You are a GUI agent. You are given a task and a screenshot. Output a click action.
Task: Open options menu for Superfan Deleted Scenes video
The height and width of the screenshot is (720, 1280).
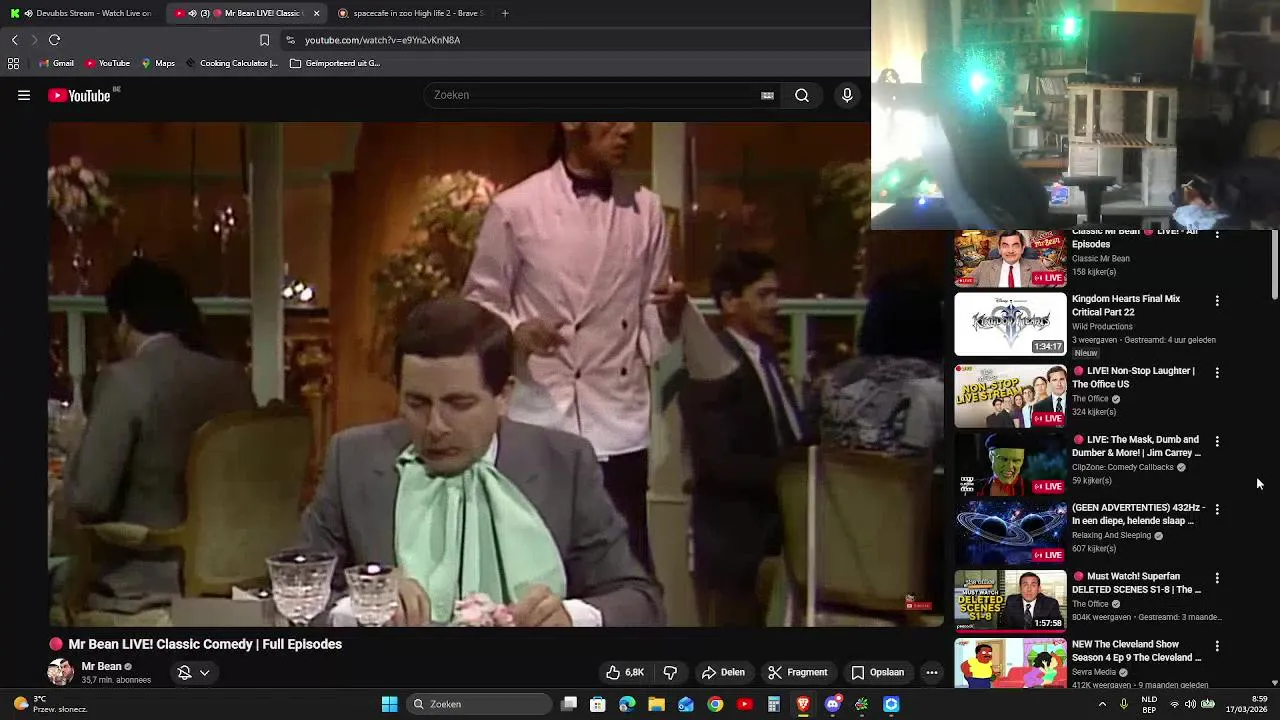point(1217,578)
